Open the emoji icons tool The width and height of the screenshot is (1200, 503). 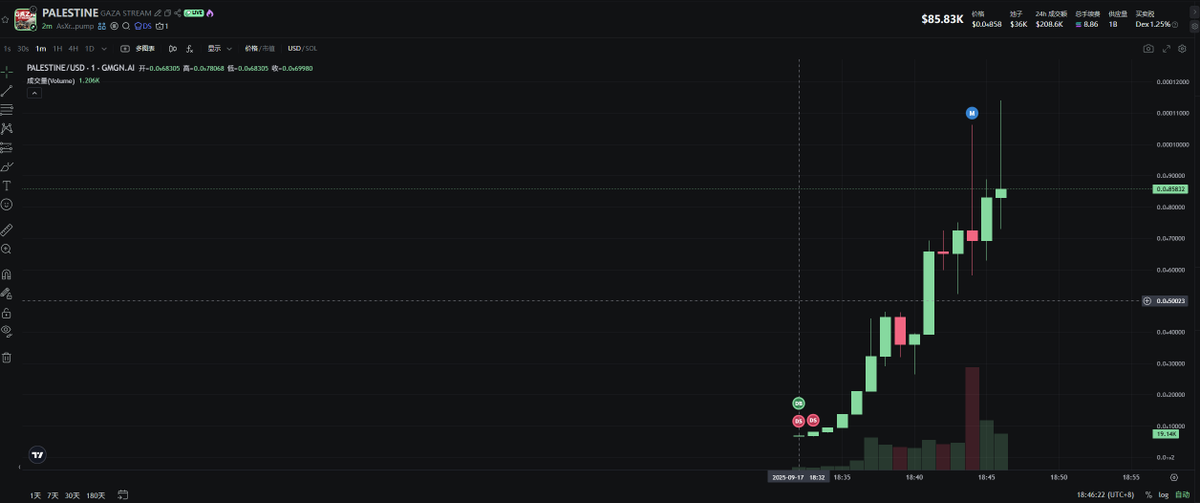click(6, 204)
